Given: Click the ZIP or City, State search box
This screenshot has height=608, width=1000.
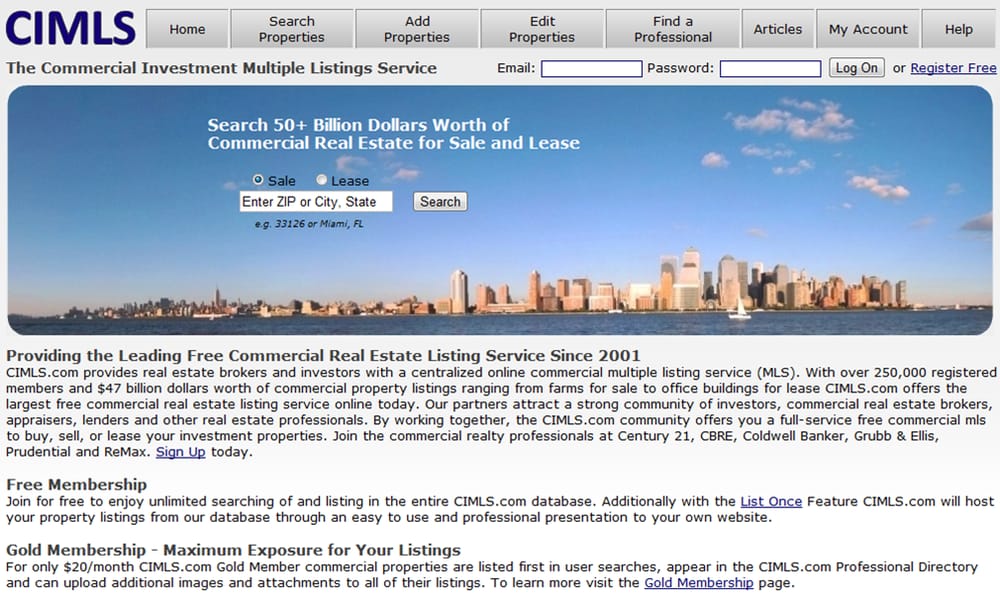Looking at the screenshot, I should point(316,201).
